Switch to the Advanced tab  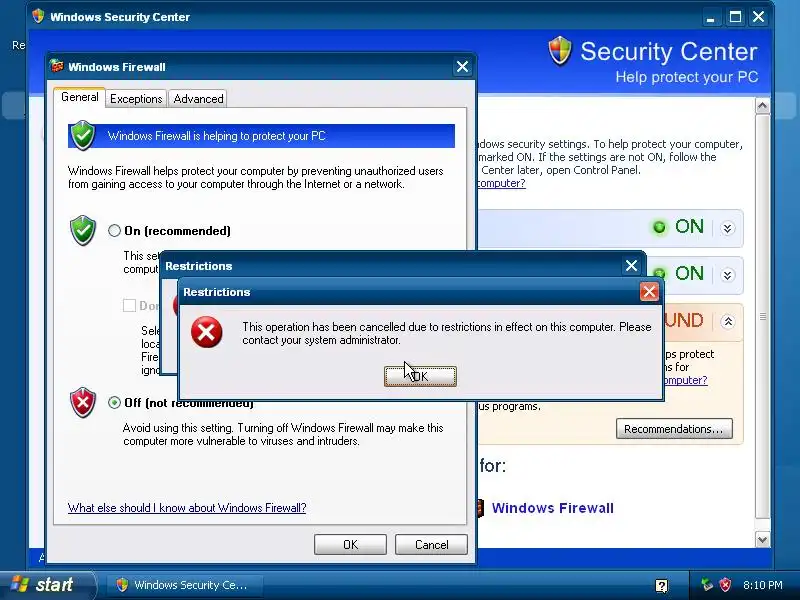(x=198, y=98)
